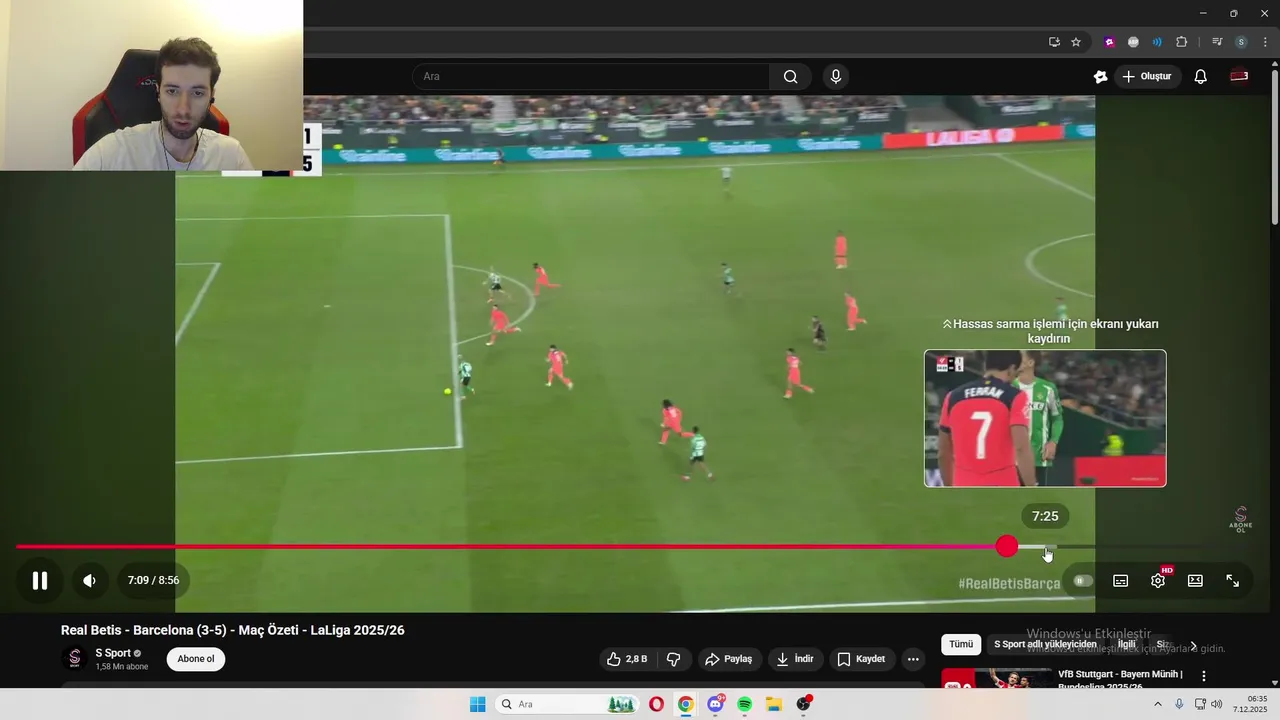Click inside the YouTube Ara search field
Screen dimensions: 1280x720
point(591,77)
